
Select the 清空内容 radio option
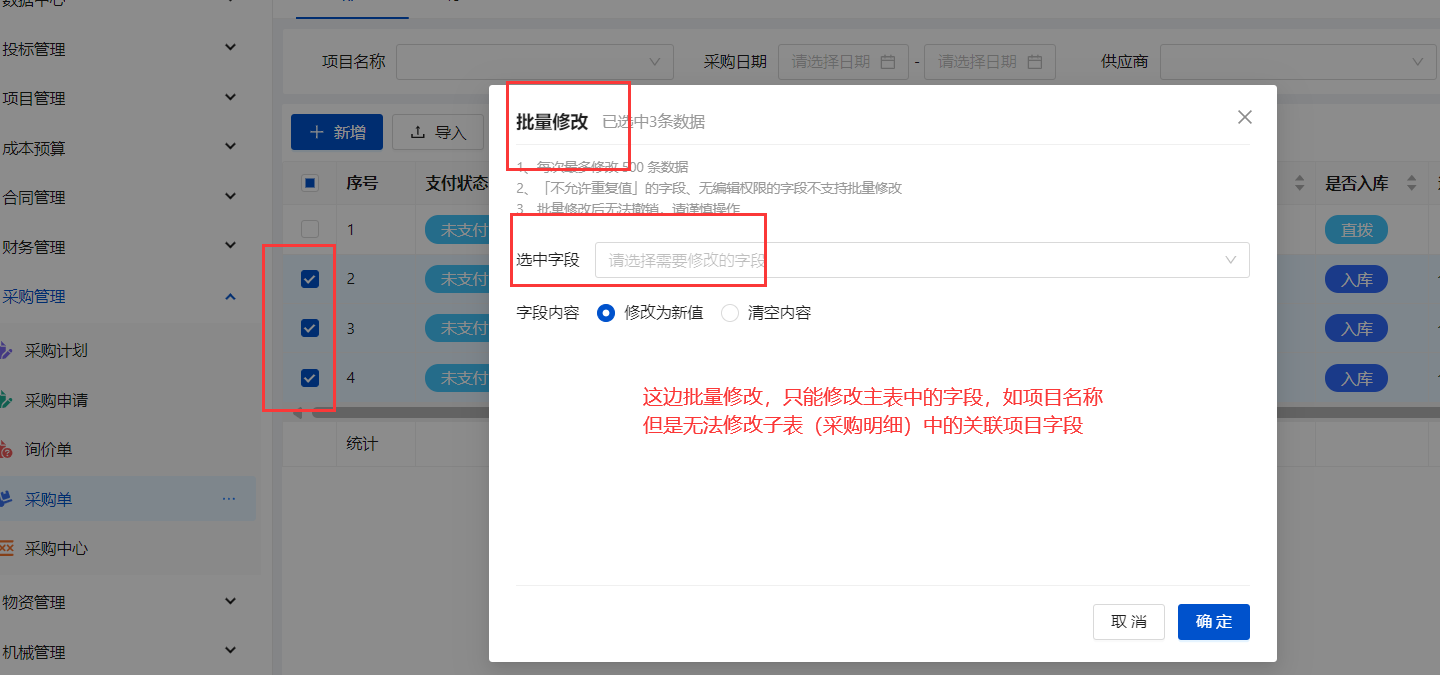728,312
